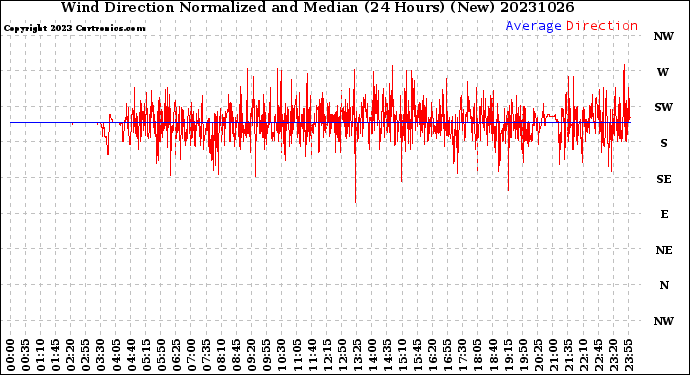
Task: Click the N direction axis label
Action: tap(664, 286)
